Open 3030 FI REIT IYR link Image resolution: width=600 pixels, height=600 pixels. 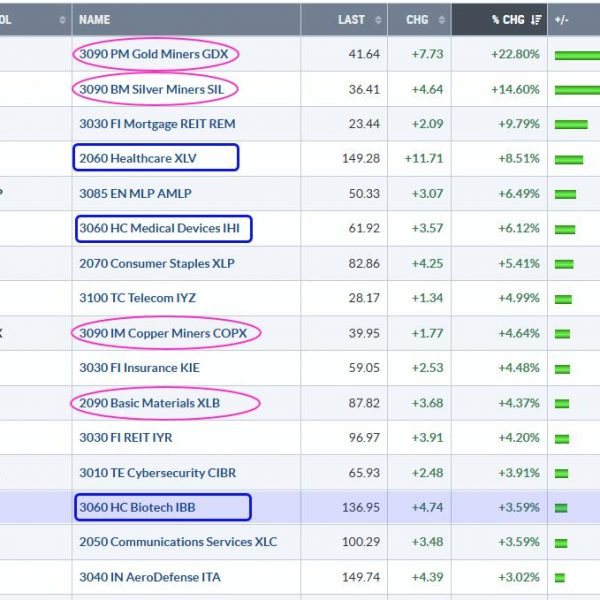pos(126,437)
